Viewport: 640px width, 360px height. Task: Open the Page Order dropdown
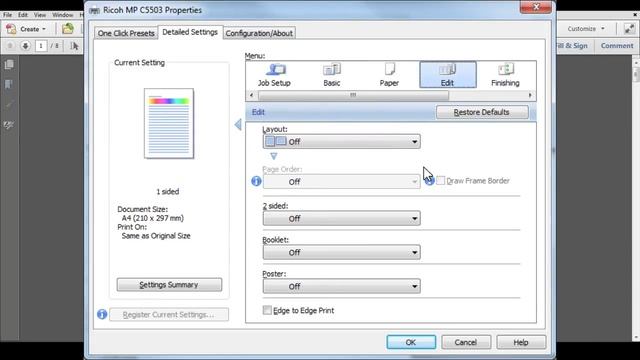tap(342, 182)
